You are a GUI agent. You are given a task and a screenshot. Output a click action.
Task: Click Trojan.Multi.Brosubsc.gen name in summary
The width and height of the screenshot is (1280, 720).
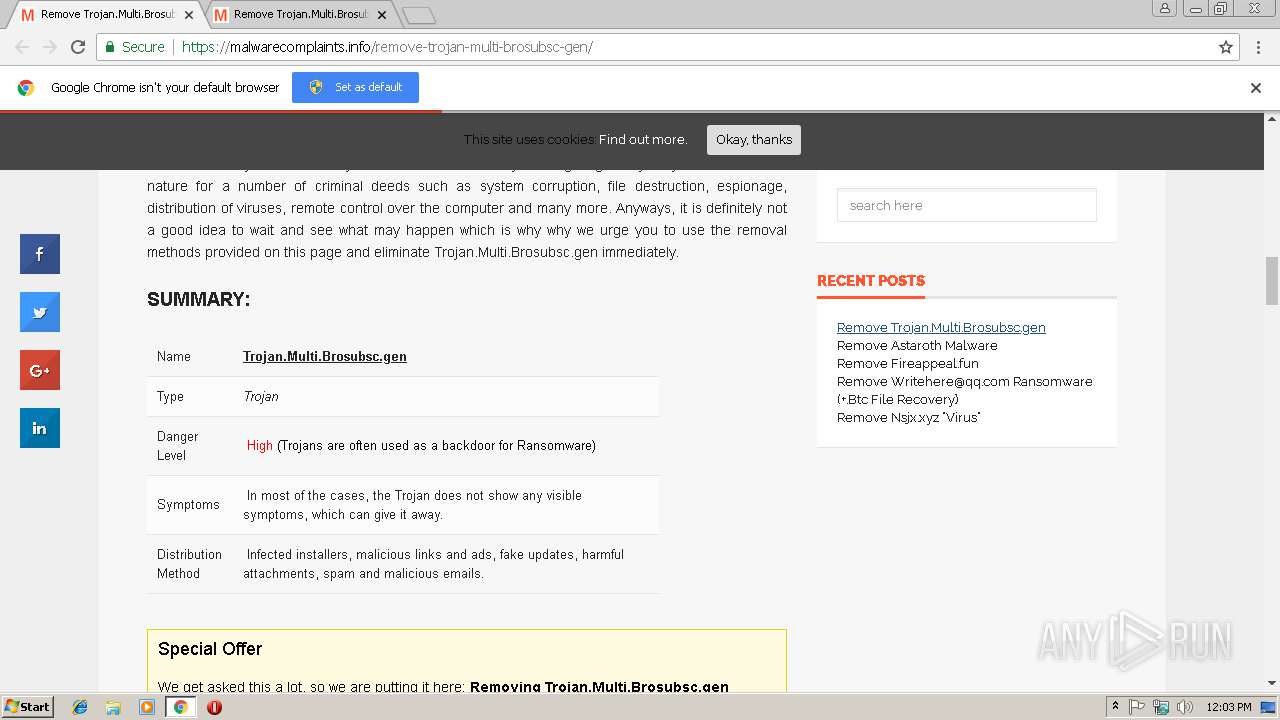click(325, 356)
